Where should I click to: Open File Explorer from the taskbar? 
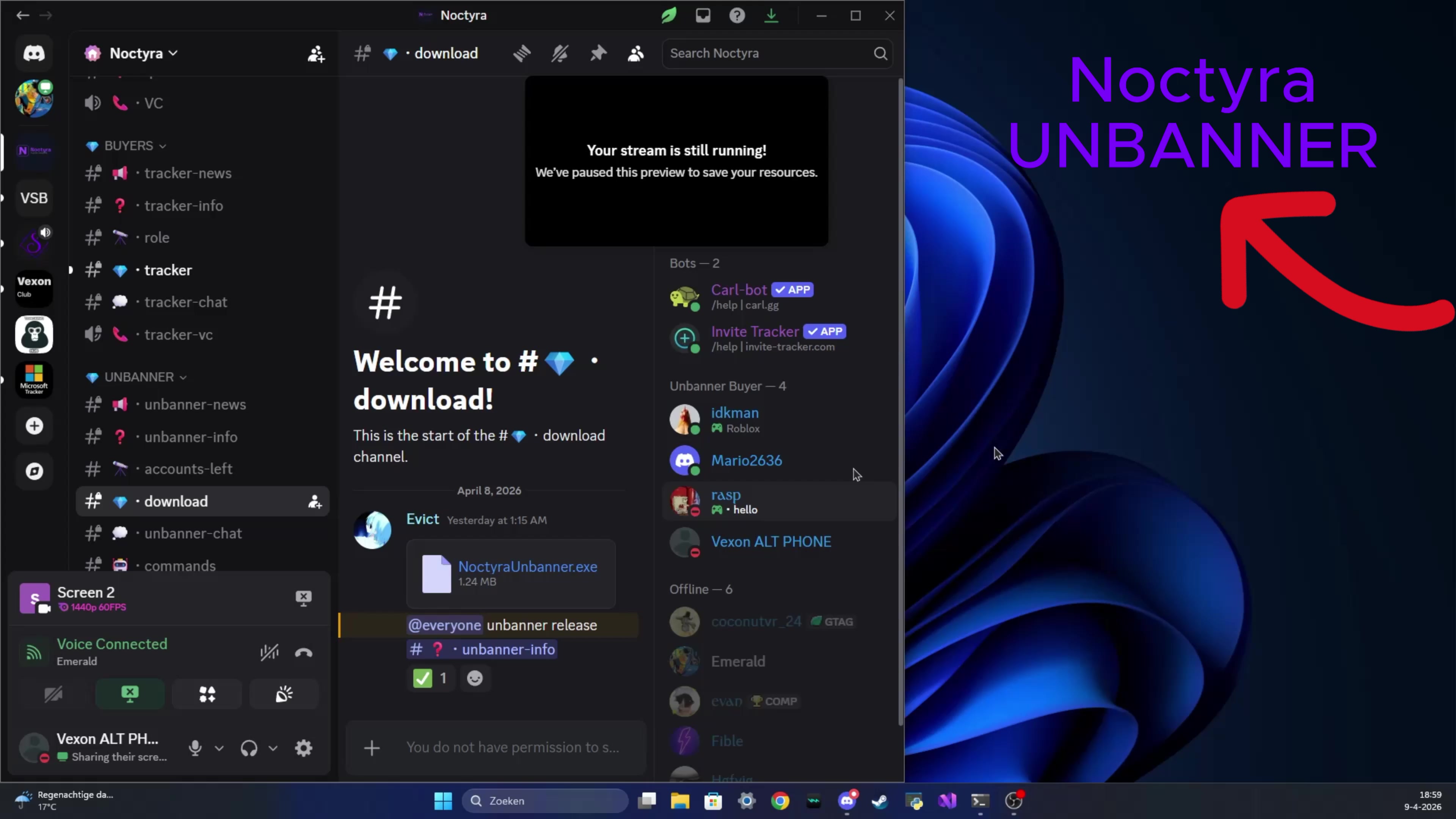tap(680, 801)
